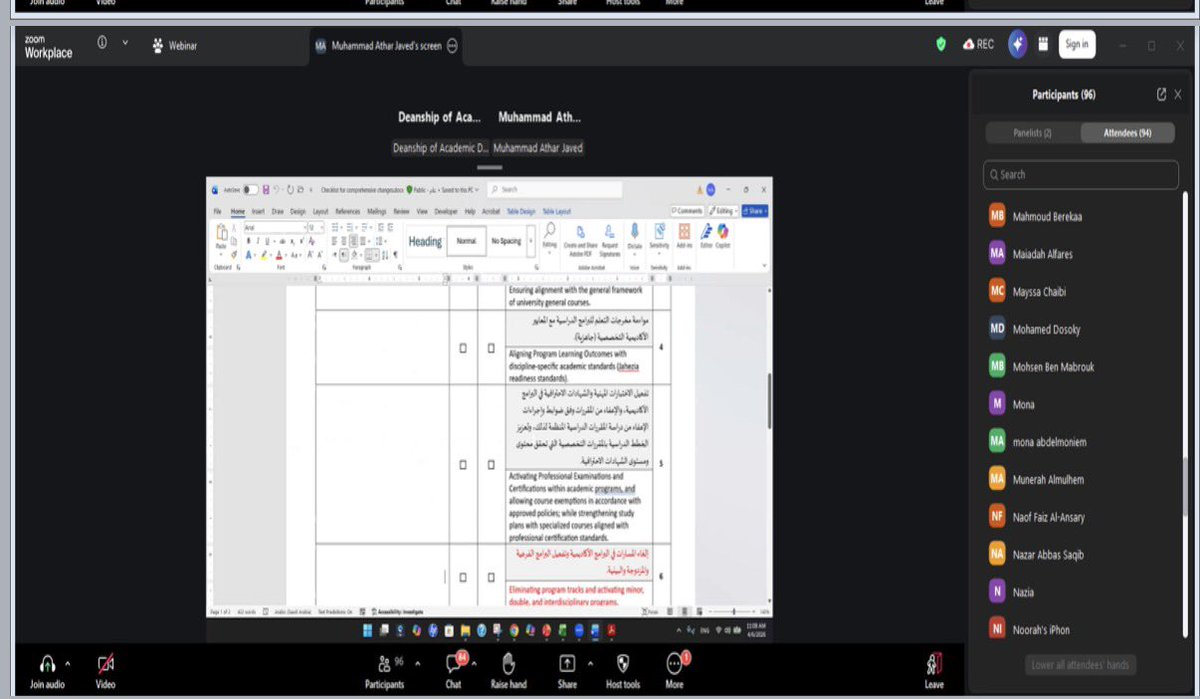Image resolution: width=1200 pixels, height=699 pixels.
Task: Apply the No Spacing style in shared Word
Action: (506, 241)
